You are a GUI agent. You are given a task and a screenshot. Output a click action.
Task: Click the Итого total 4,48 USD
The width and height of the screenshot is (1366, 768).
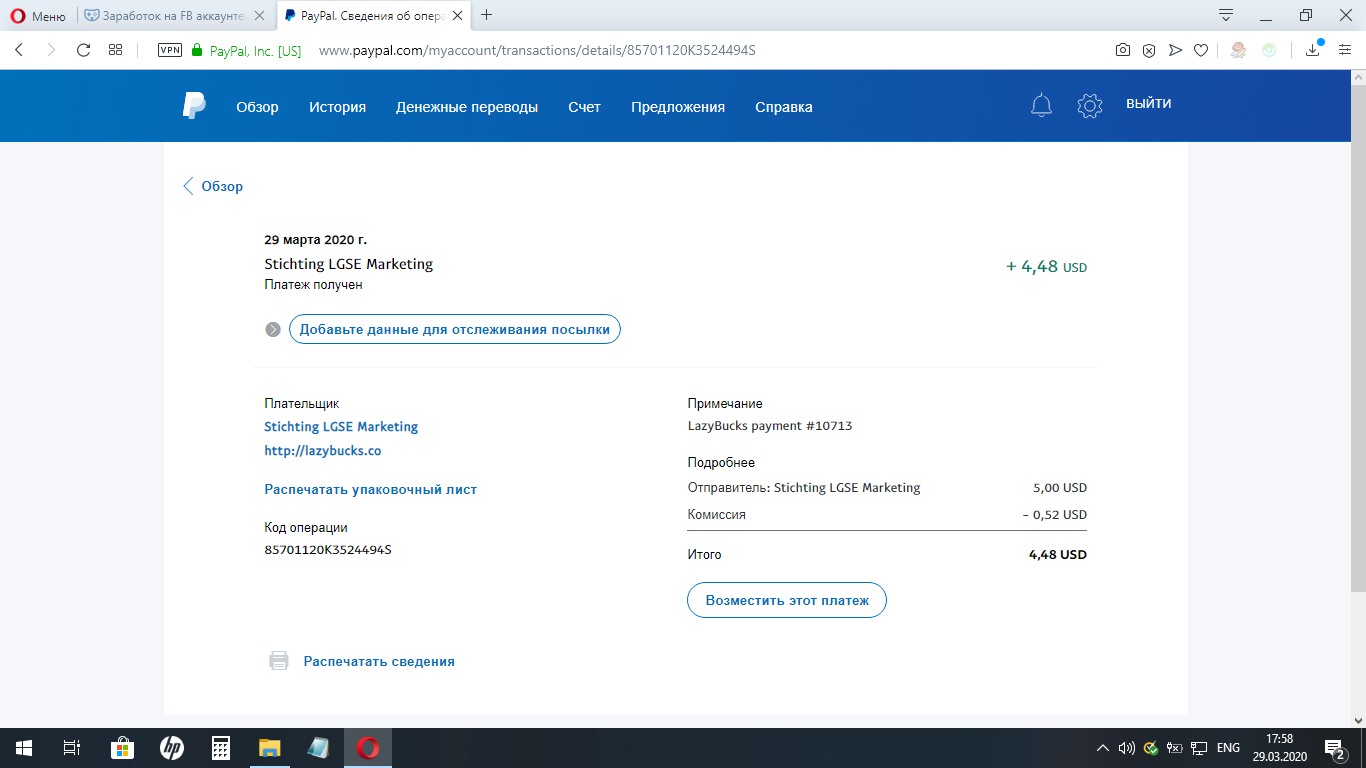point(1058,554)
